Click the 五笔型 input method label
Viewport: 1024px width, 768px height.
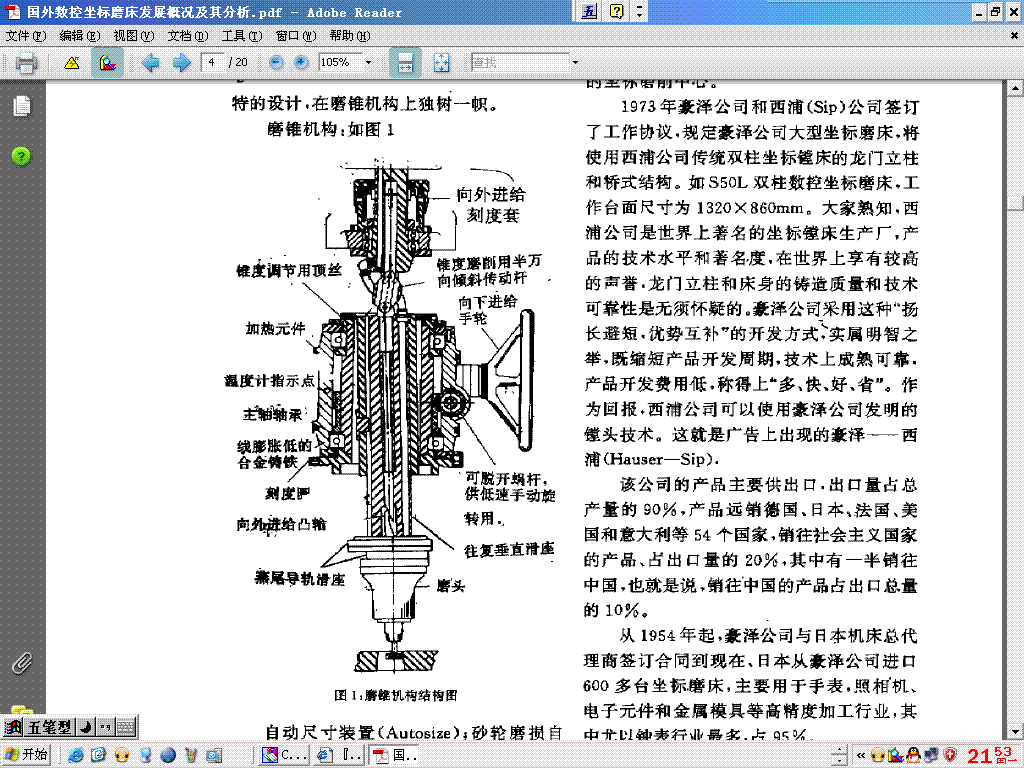(x=48, y=727)
